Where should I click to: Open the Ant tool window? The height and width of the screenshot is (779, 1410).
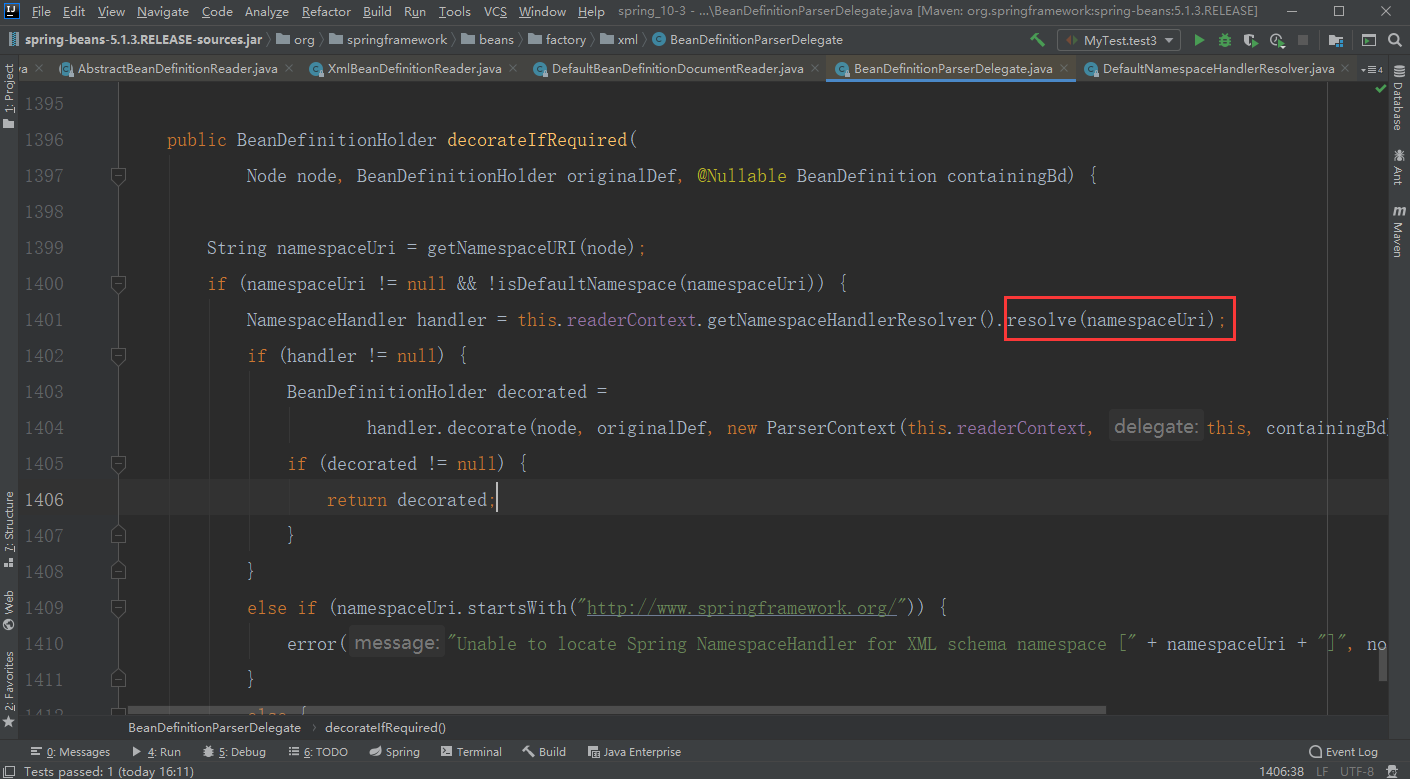coord(1398,168)
